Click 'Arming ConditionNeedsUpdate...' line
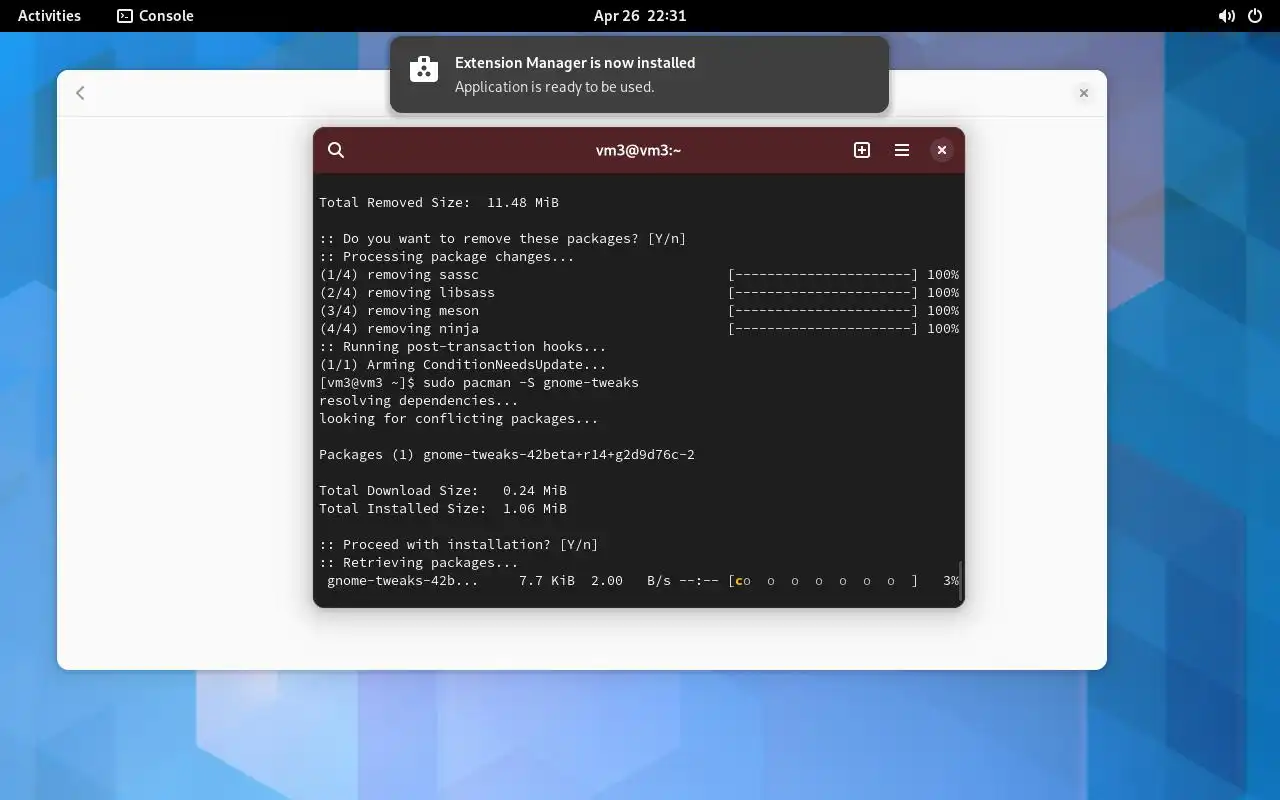The image size is (1280, 800). (463, 365)
